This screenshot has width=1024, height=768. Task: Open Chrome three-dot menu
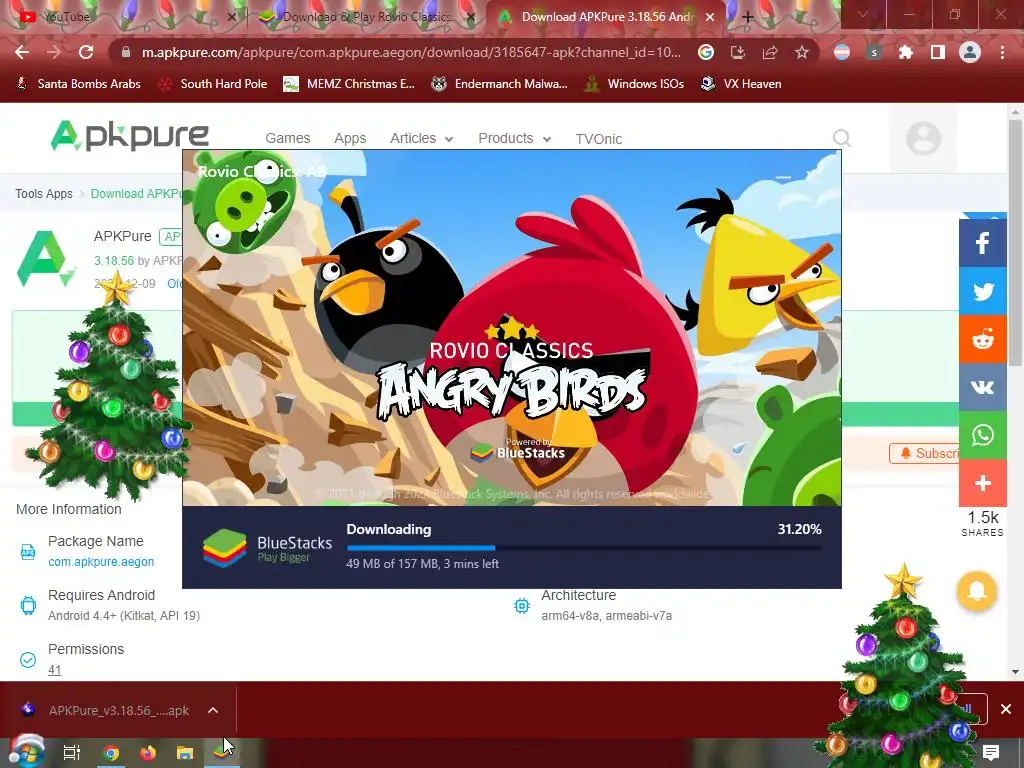click(1002, 53)
